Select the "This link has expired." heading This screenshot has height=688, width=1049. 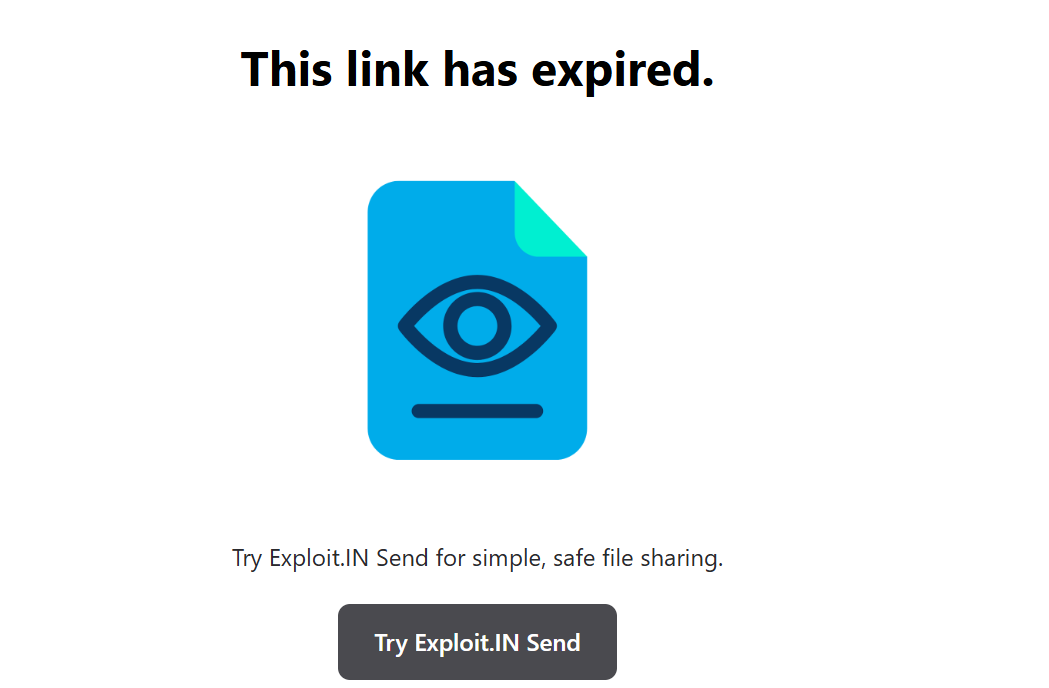point(477,70)
